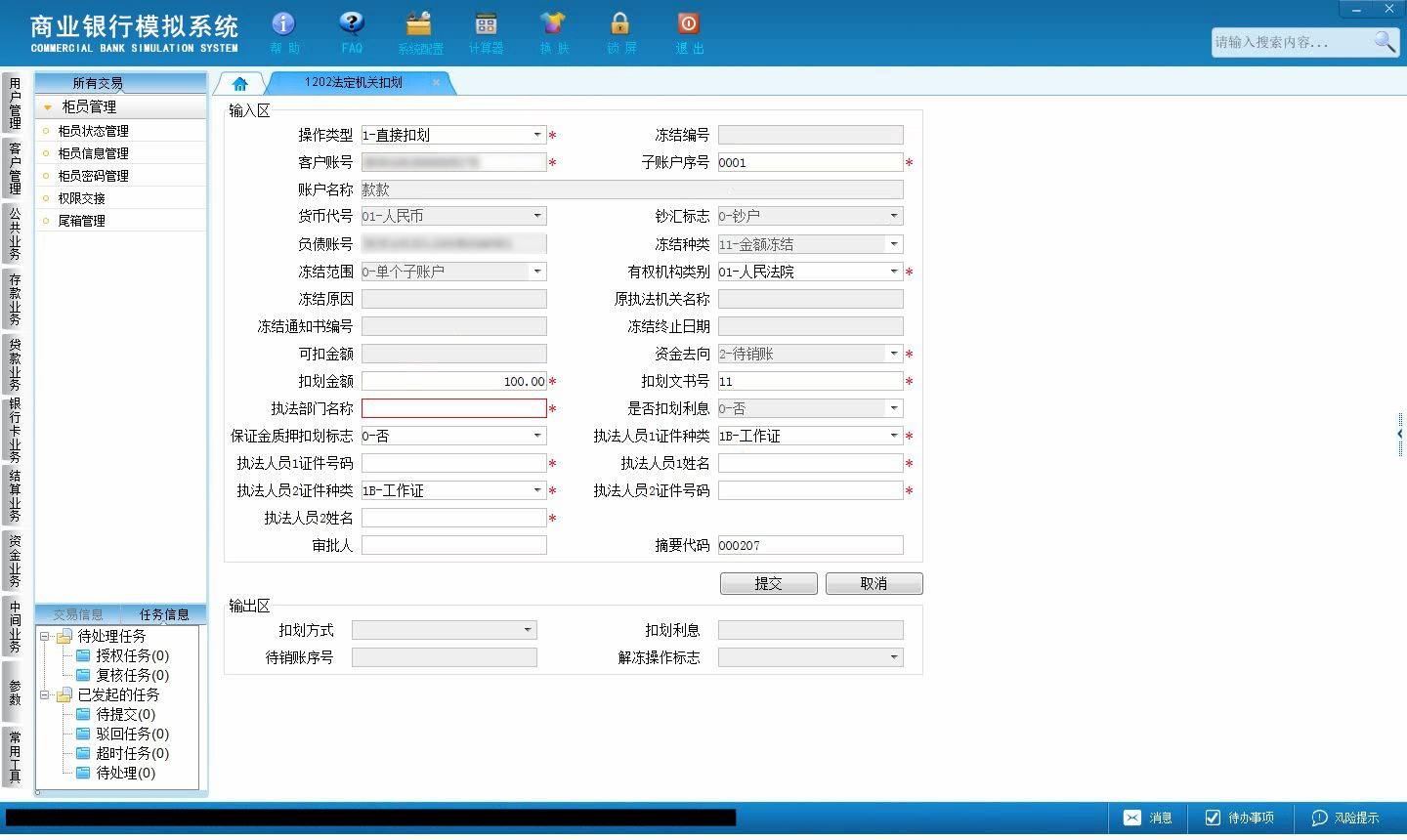
Task: Click the search content input box
Action: [x=1292, y=42]
